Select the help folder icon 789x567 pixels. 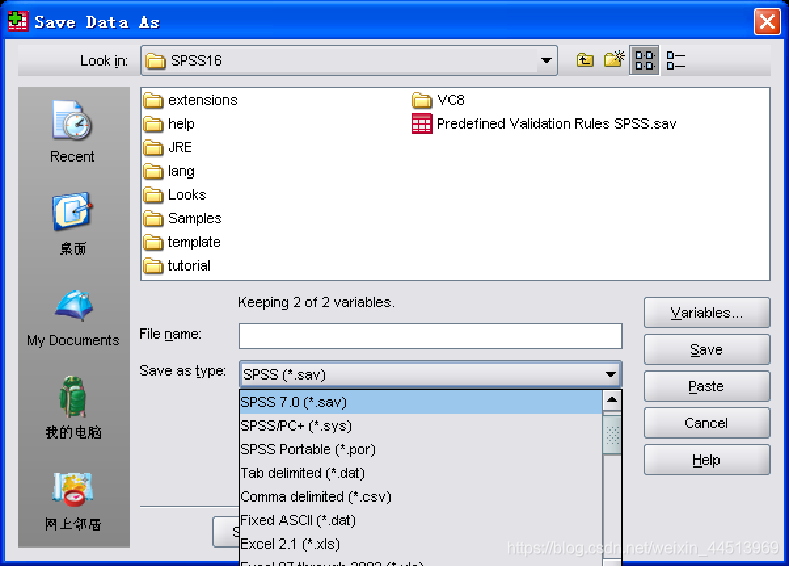click(153, 124)
